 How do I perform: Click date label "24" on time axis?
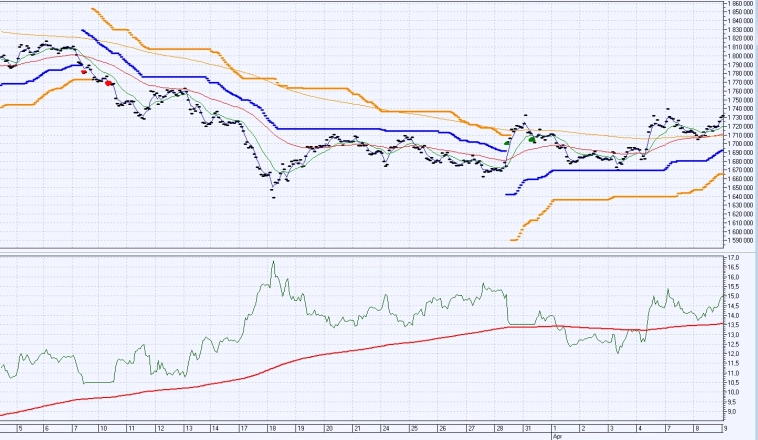386,428
